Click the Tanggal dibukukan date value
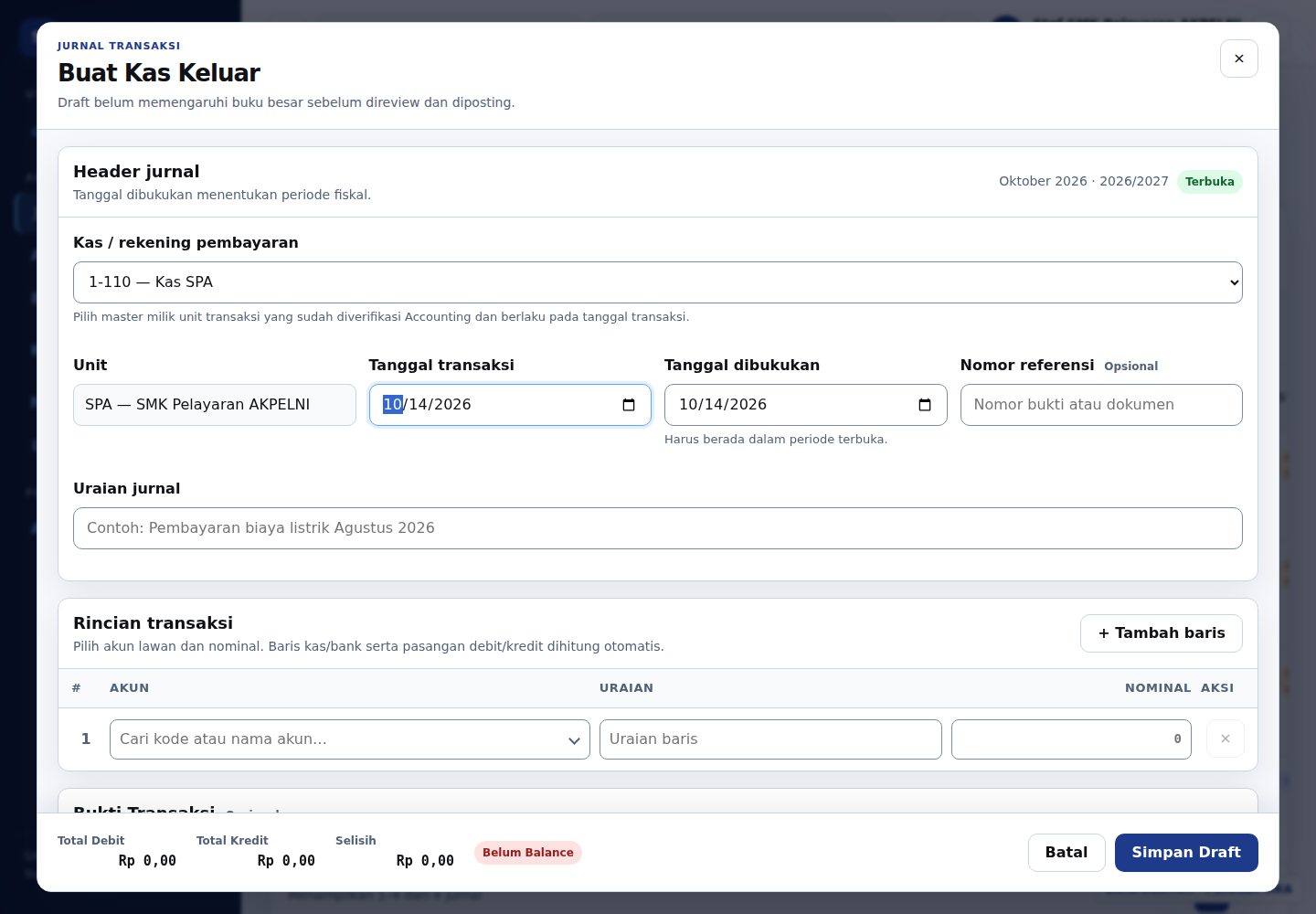 point(723,405)
